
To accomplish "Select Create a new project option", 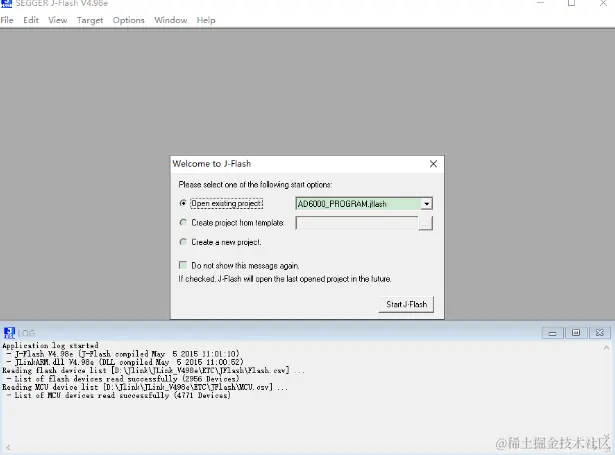I will [183, 242].
